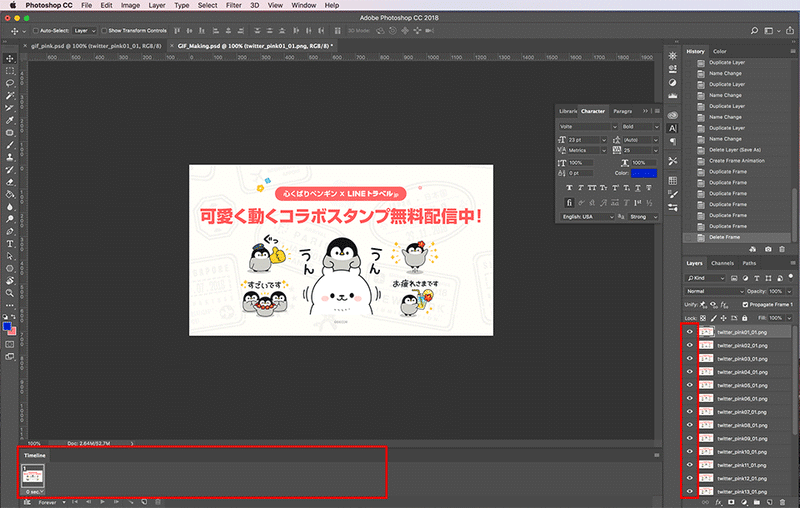This screenshot has height=508, width=800.
Task: Delete selected frame in Timeline panel
Action: click(158, 502)
